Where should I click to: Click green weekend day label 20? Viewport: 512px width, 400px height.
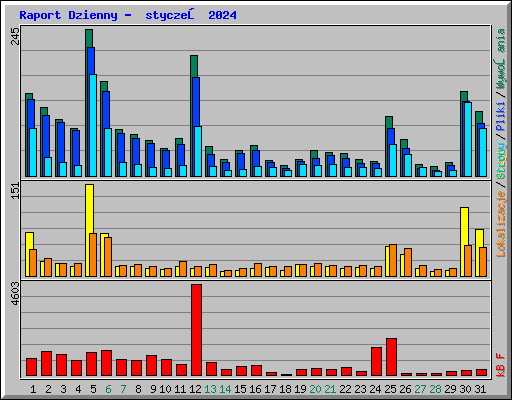[315, 389]
